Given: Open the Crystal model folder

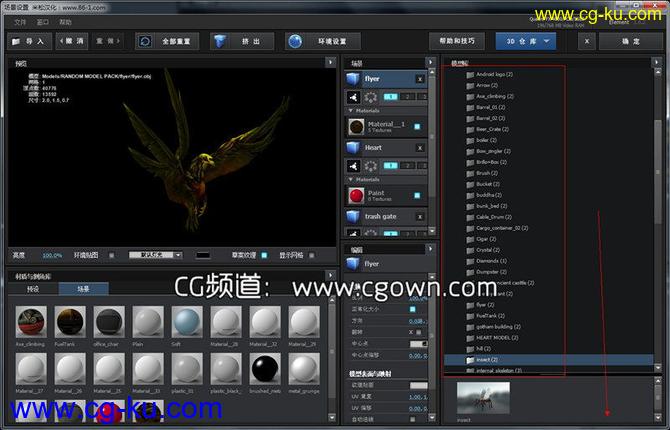Looking at the screenshot, I should click(x=483, y=250).
